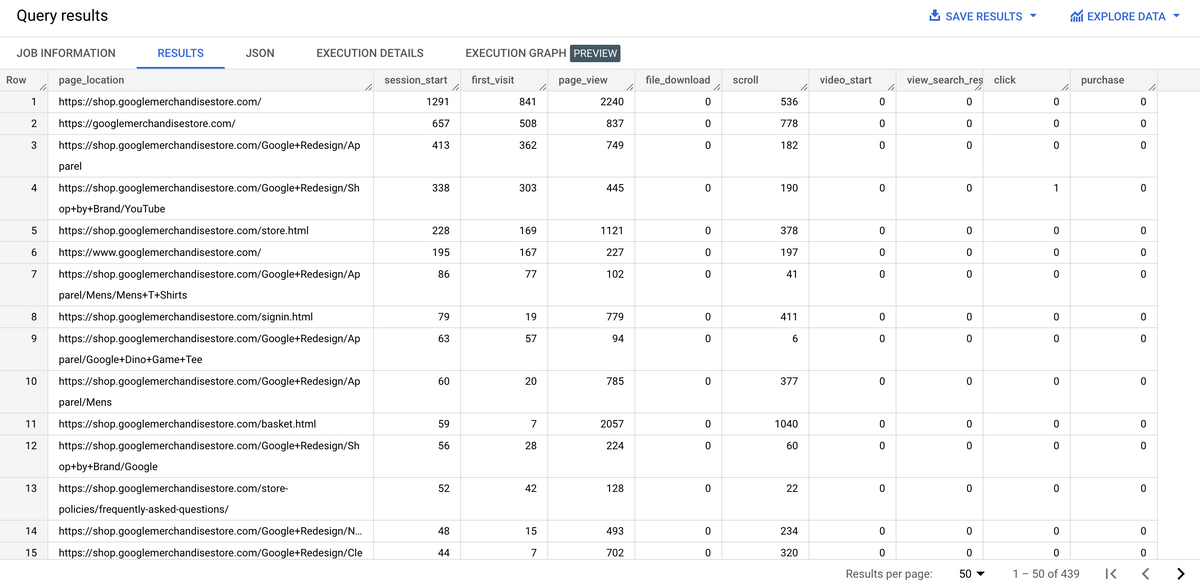1200x585 pixels.
Task: Click the resize handle on the page_location header
Action: (368, 86)
